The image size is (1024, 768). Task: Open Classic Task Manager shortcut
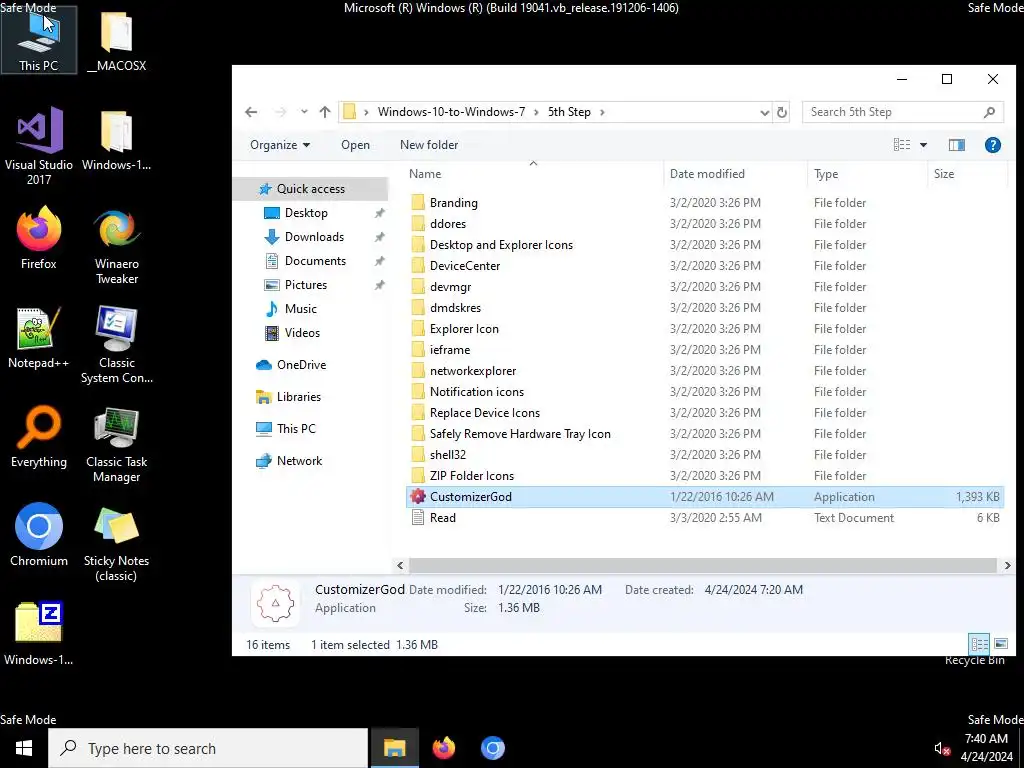[x=117, y=443]
